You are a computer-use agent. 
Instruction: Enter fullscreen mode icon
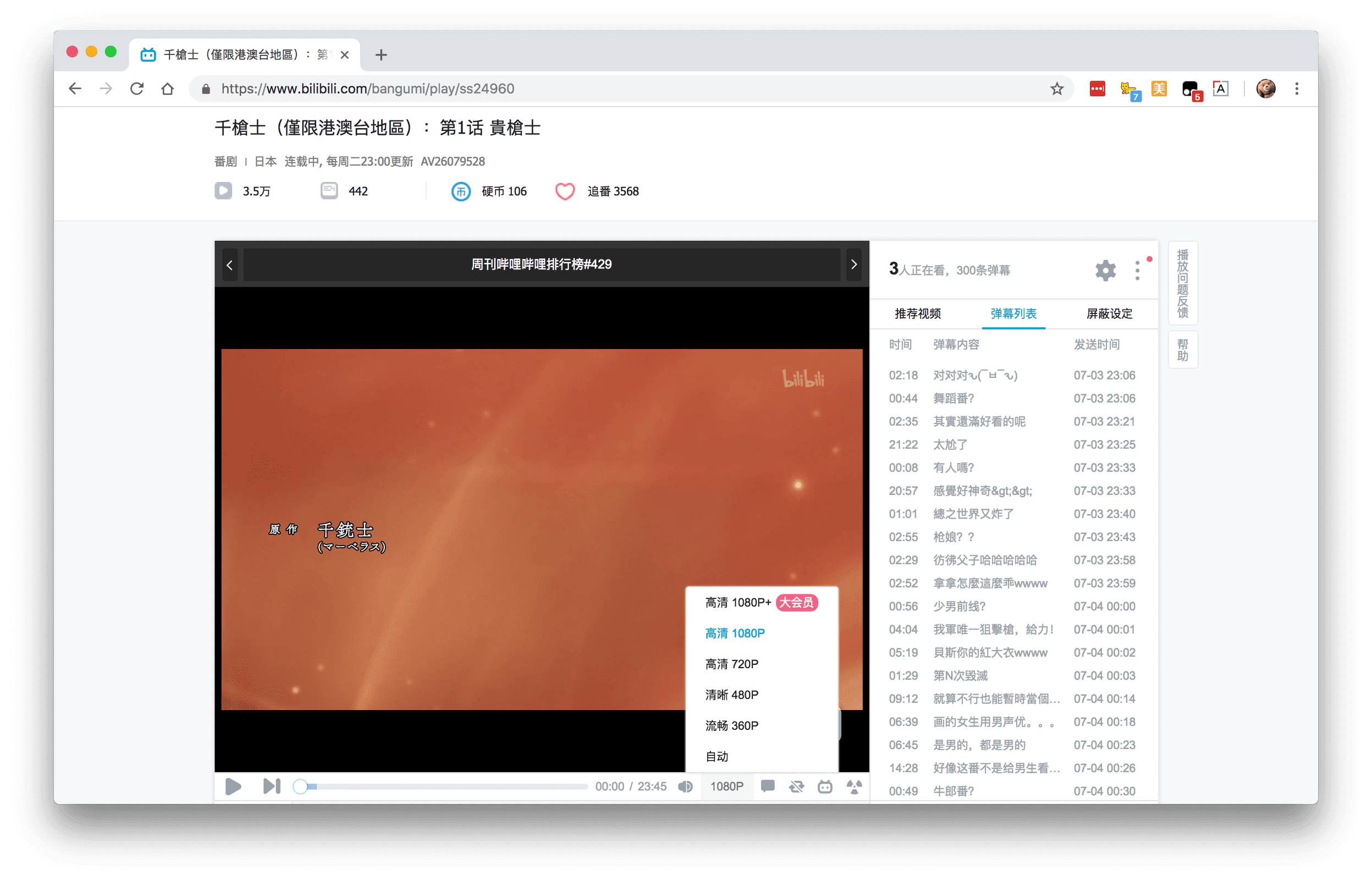[854, 786]
